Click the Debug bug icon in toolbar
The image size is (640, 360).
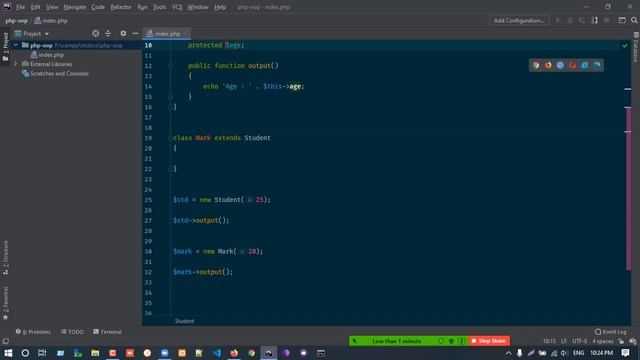[570, 20]
